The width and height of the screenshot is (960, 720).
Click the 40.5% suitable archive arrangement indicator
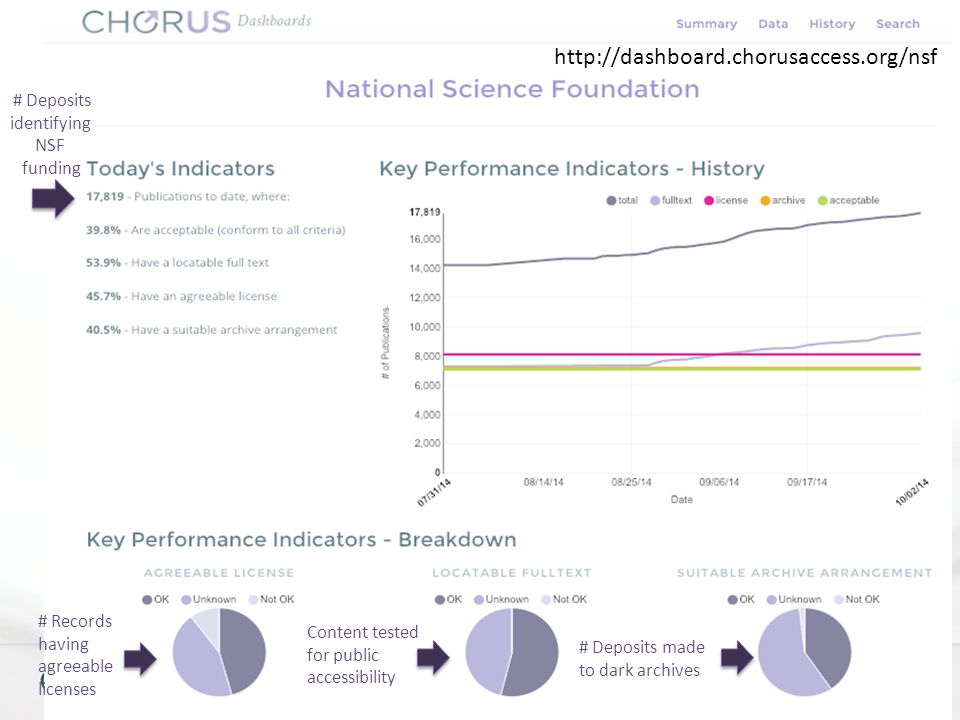point(211,330)
